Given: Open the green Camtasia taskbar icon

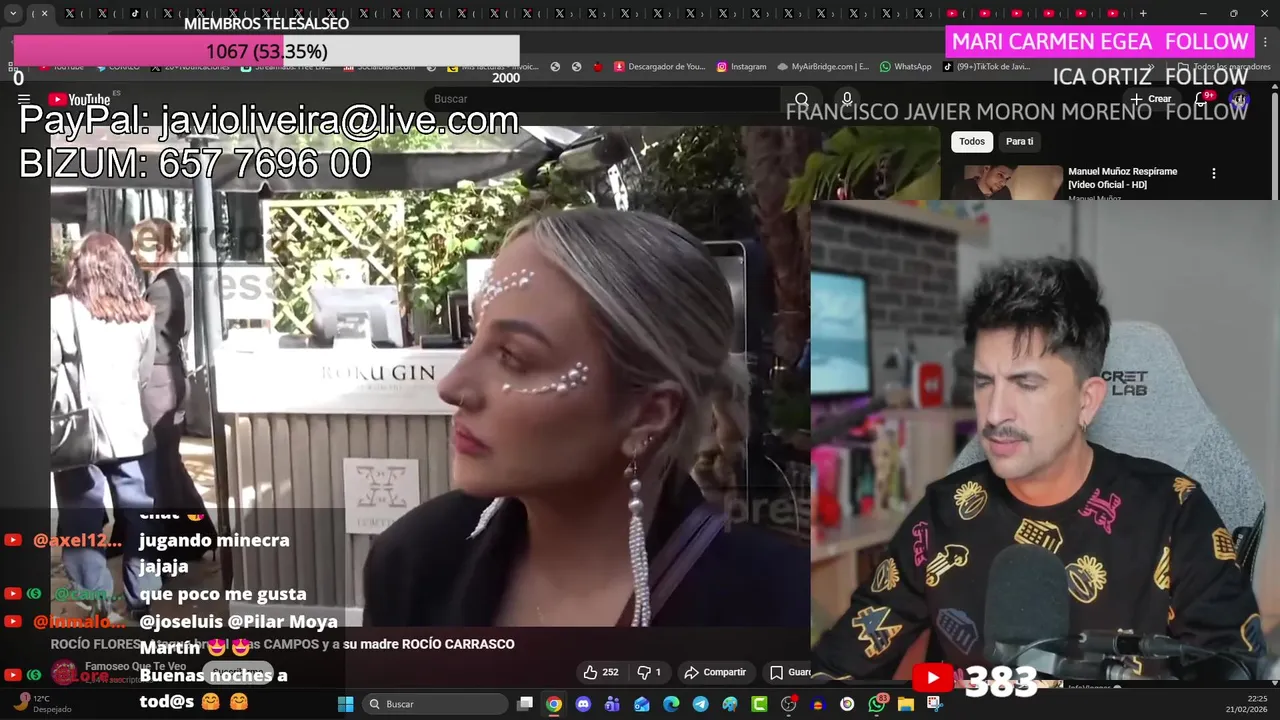Looking at the screenshot, I should coord(759,704).
